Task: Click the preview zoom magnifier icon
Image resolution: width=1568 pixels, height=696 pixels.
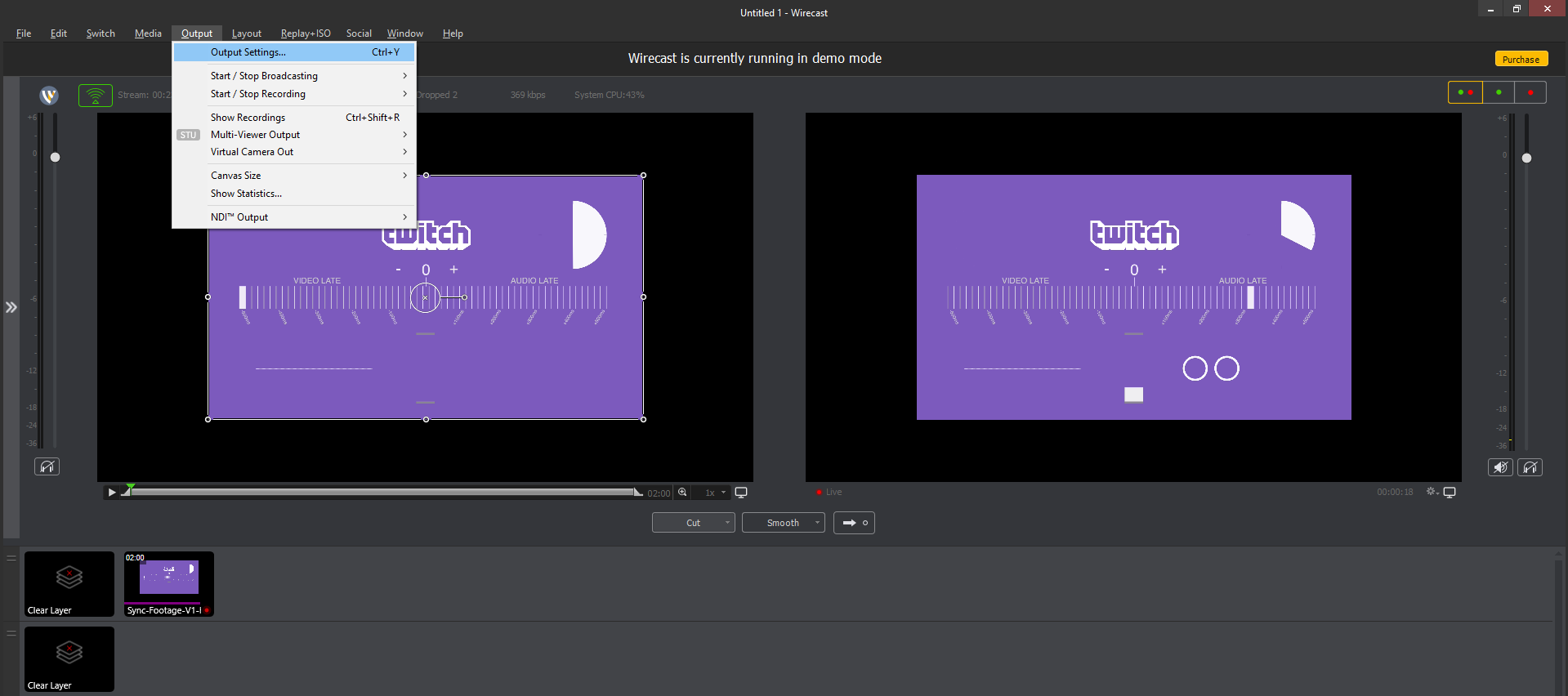Action: tap(682, 493)
